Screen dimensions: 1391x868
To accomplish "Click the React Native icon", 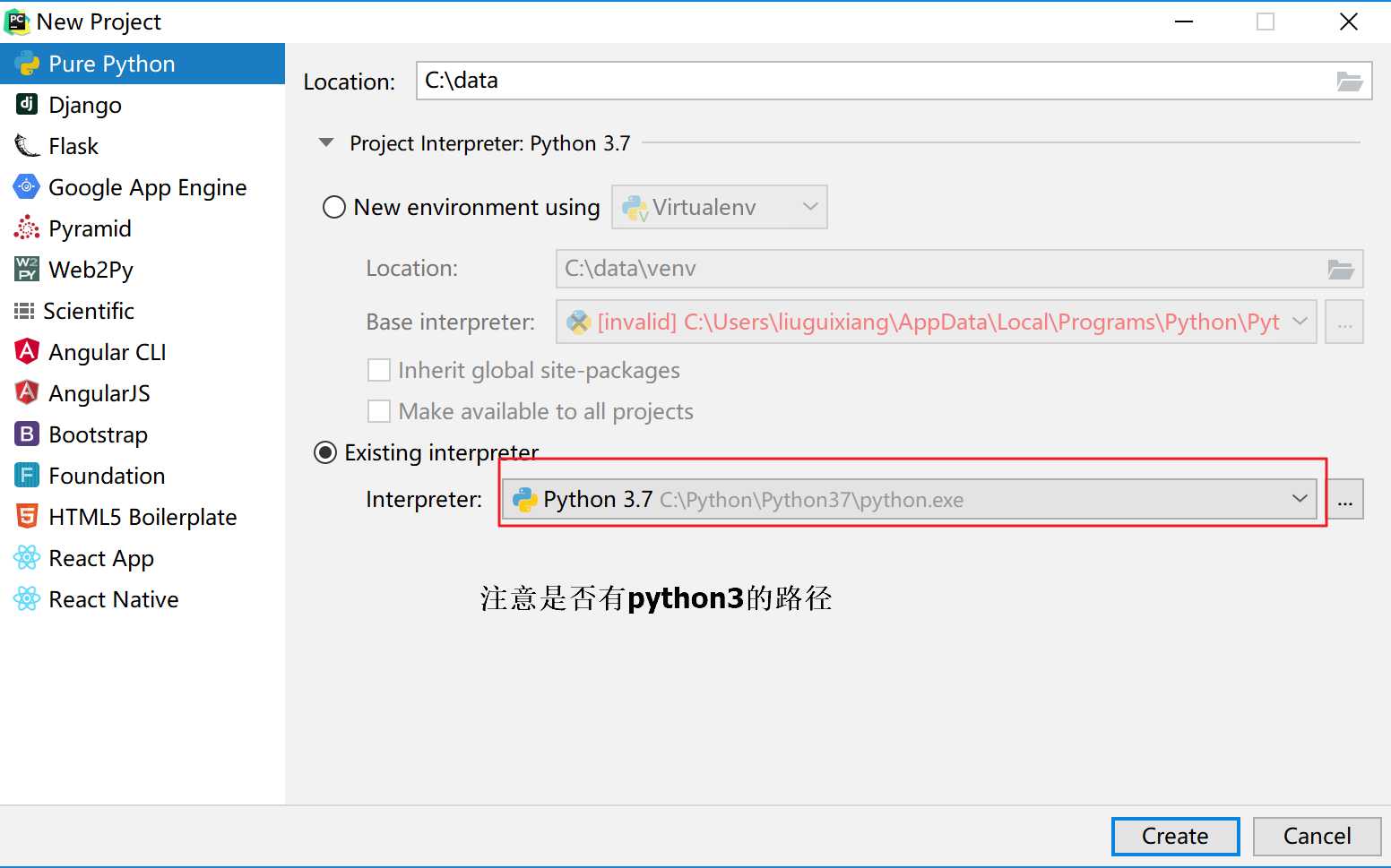I will pos(27,598).
